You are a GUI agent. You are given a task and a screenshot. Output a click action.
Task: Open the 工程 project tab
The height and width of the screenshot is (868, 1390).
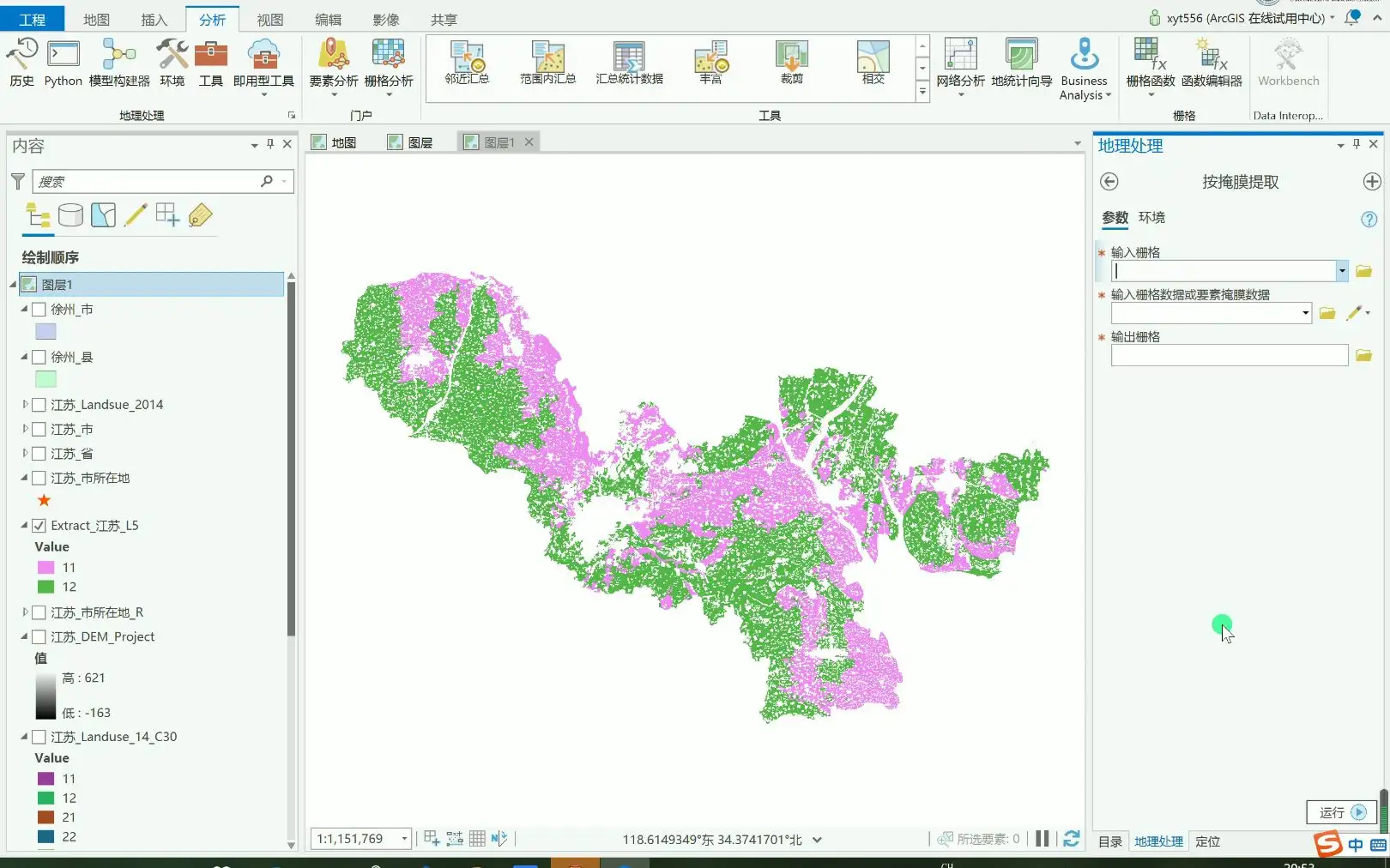pos(32,20)
